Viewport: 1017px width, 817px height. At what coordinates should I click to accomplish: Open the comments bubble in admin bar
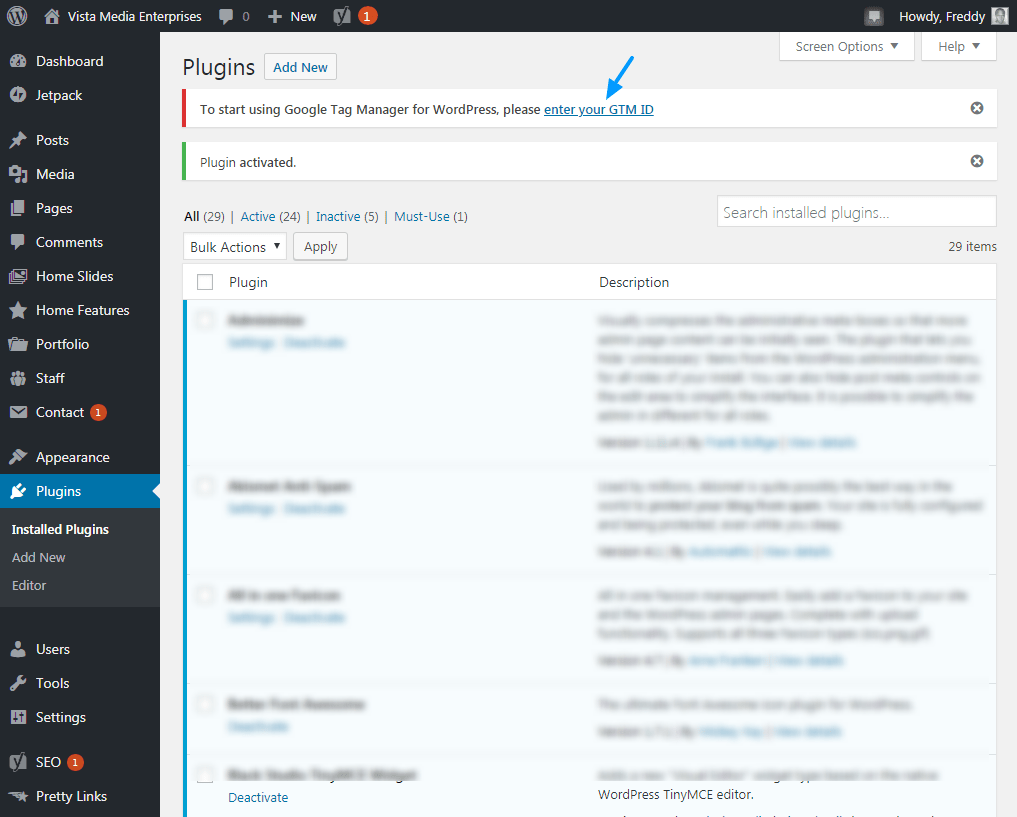tap(226, 17)
